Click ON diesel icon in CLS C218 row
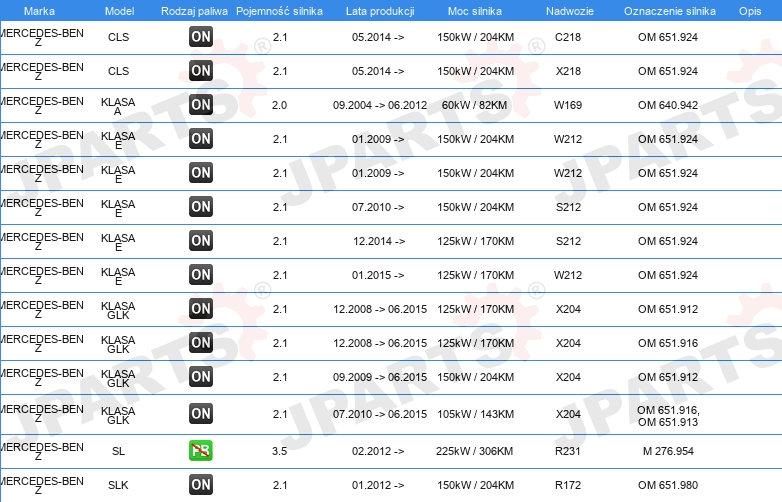Viewport: 782px width, 502px height. 201,37
